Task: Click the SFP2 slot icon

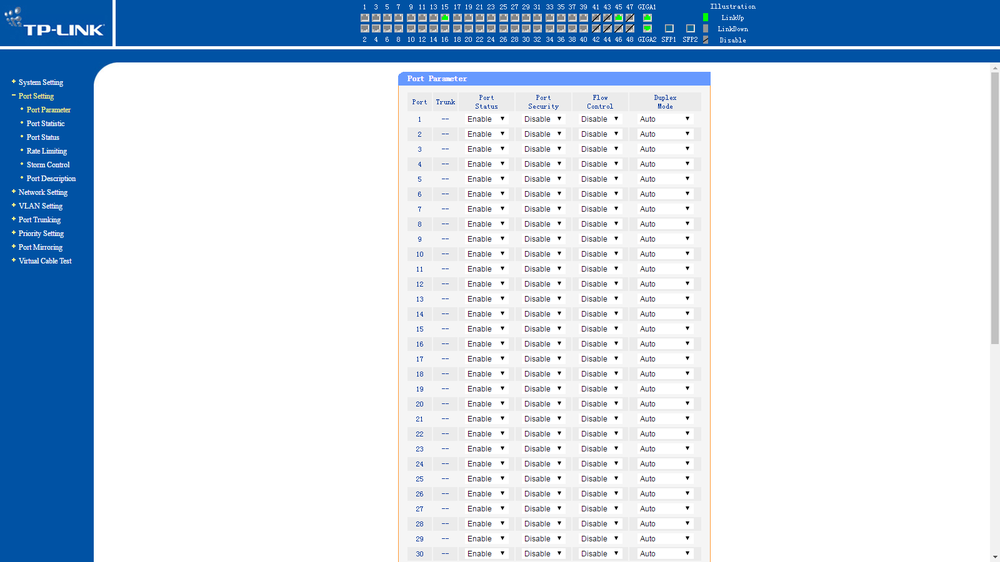Action: click(690, 29)
